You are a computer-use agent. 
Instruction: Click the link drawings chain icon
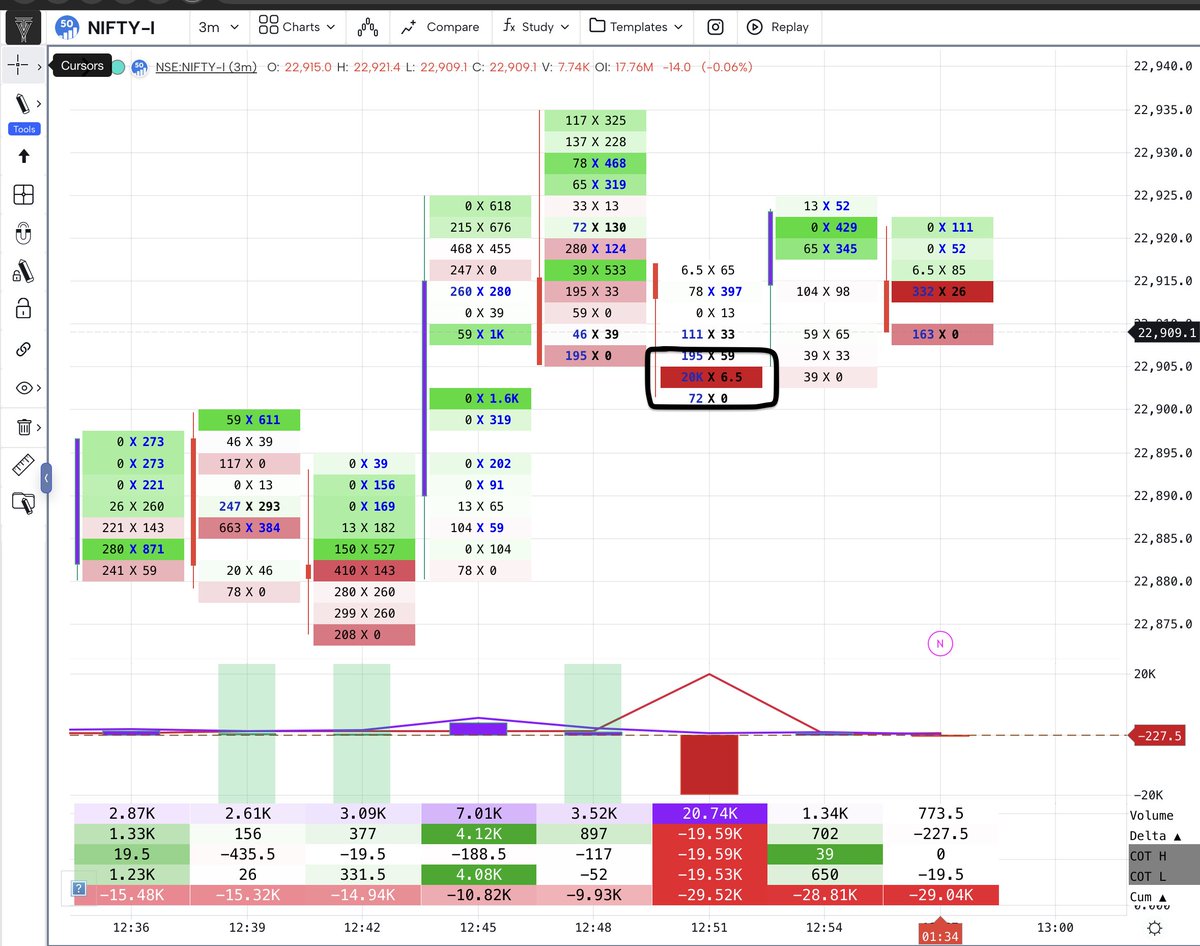(x=24, y=349)
